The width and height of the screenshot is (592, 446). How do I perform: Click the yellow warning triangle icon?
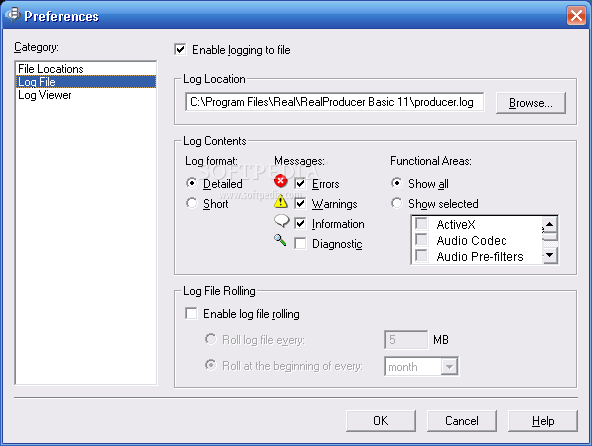281,201
